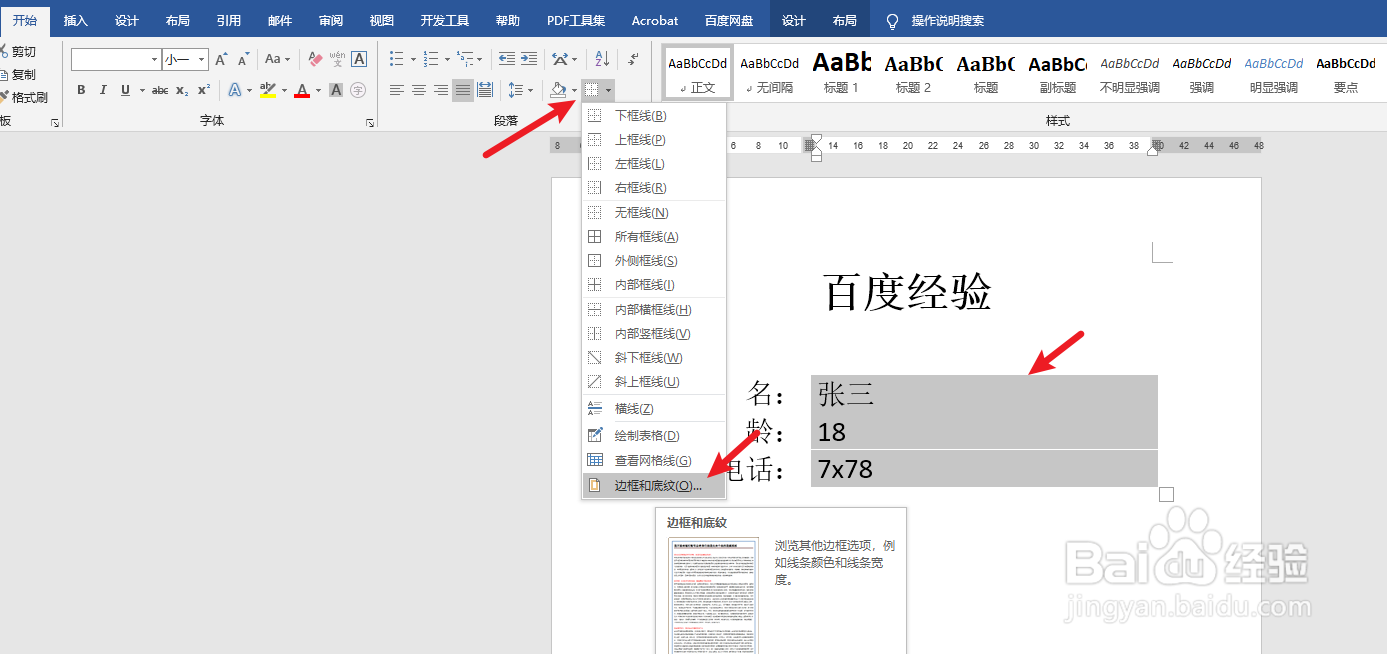This screenshot has height=654, width=1387.
Task: Click the 格式刷 format painter
Action: tap(24, 98)
